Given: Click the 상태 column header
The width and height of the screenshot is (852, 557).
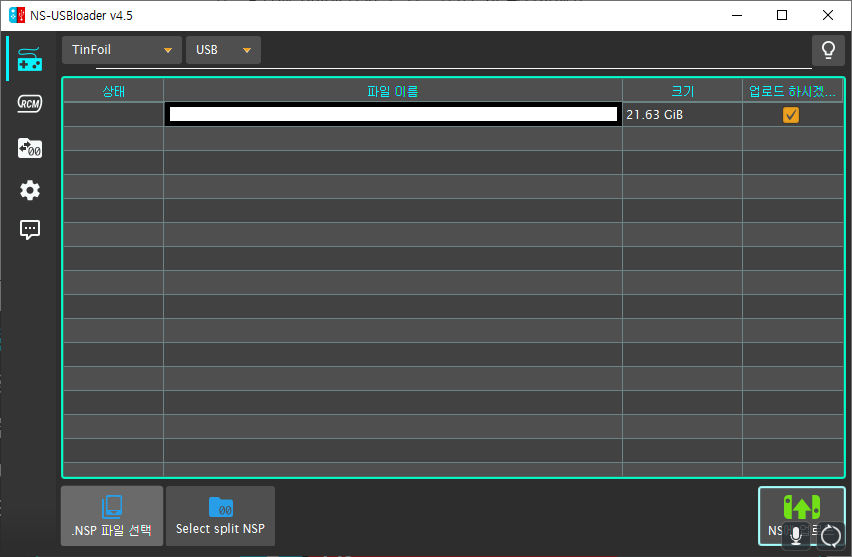Looking at the screenshot, I should click(x=114, y=91).
